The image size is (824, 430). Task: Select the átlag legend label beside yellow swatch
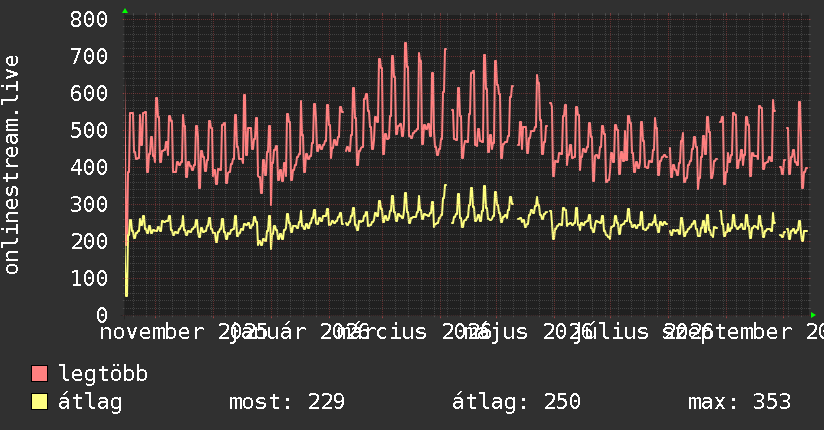point(90,402)
